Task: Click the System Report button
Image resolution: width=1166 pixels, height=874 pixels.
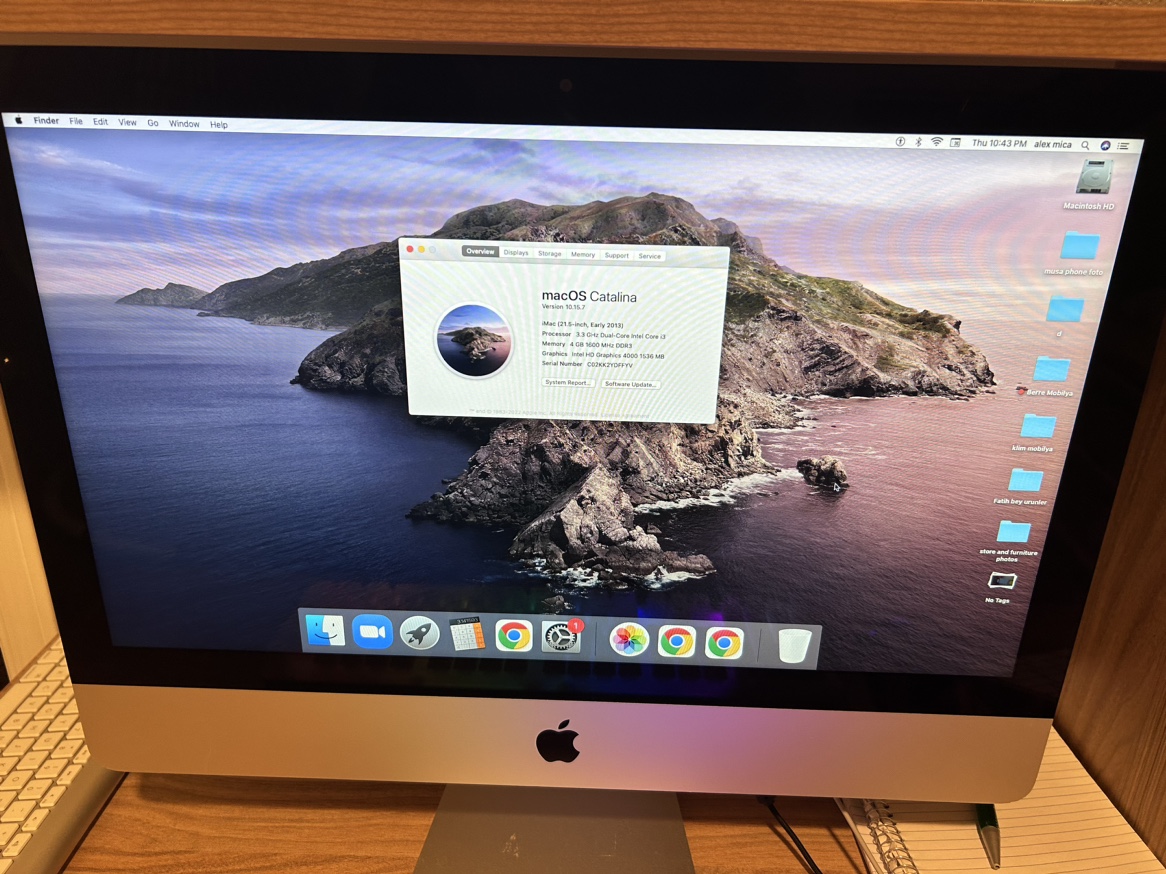Action: tap(567, 382)
